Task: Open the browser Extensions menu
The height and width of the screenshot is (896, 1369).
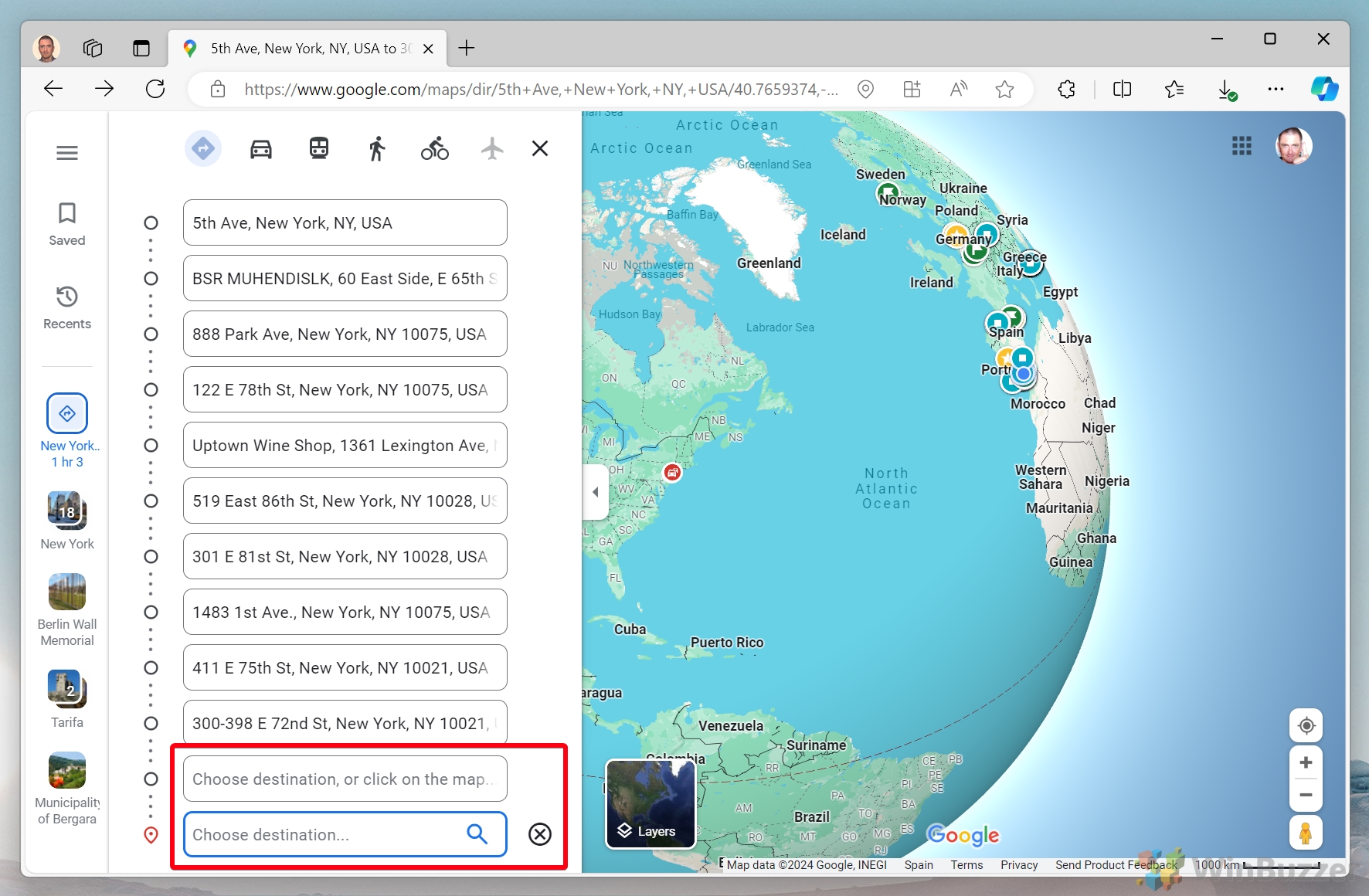Action: click(x=1067, y=90)
